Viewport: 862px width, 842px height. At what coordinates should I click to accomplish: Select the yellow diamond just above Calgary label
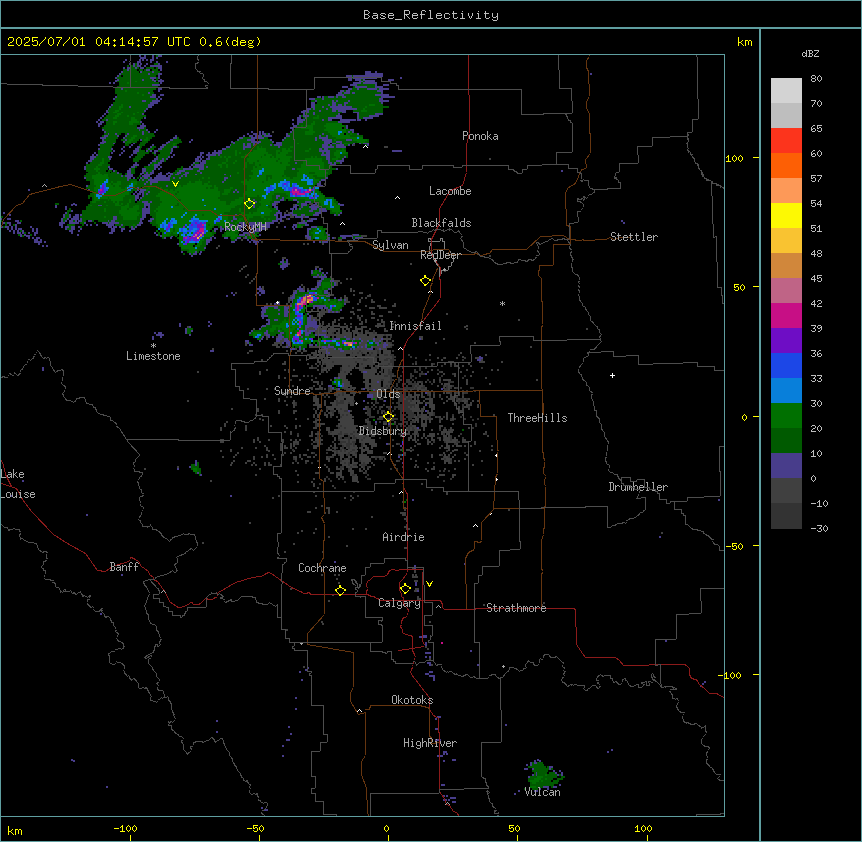pos(405,589)
